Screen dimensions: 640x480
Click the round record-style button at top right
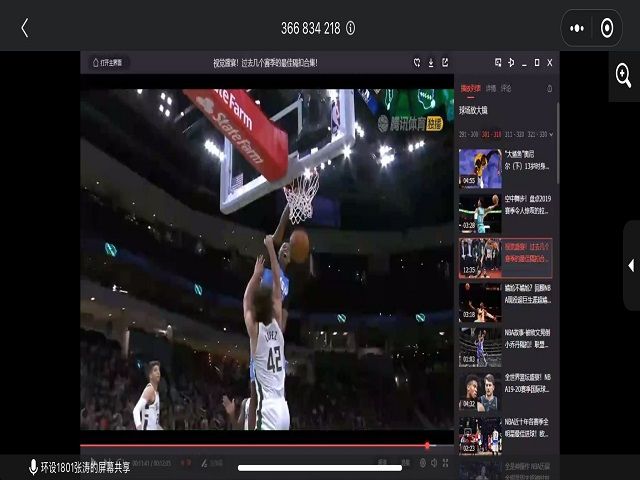(605, 28)
